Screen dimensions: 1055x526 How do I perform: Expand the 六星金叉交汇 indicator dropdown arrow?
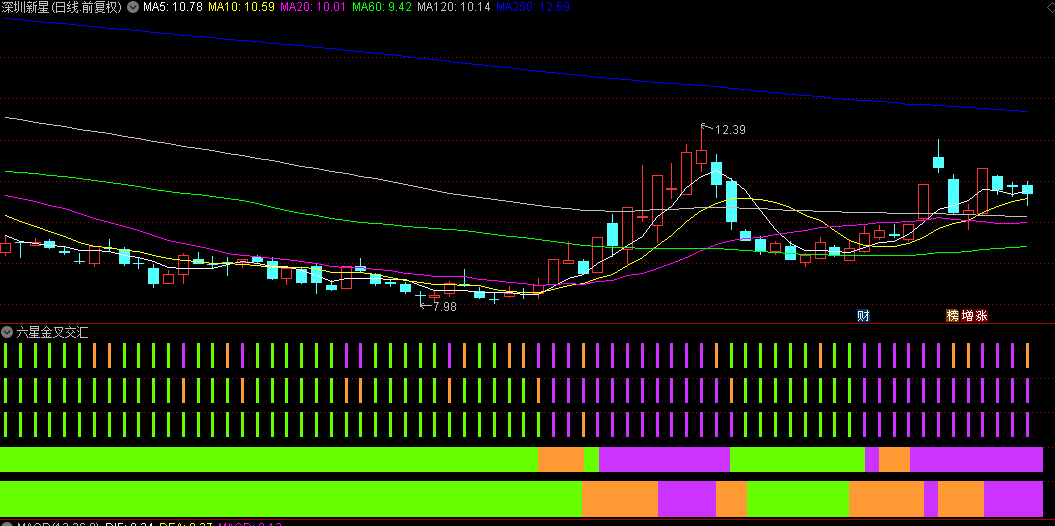coord(7,332)
